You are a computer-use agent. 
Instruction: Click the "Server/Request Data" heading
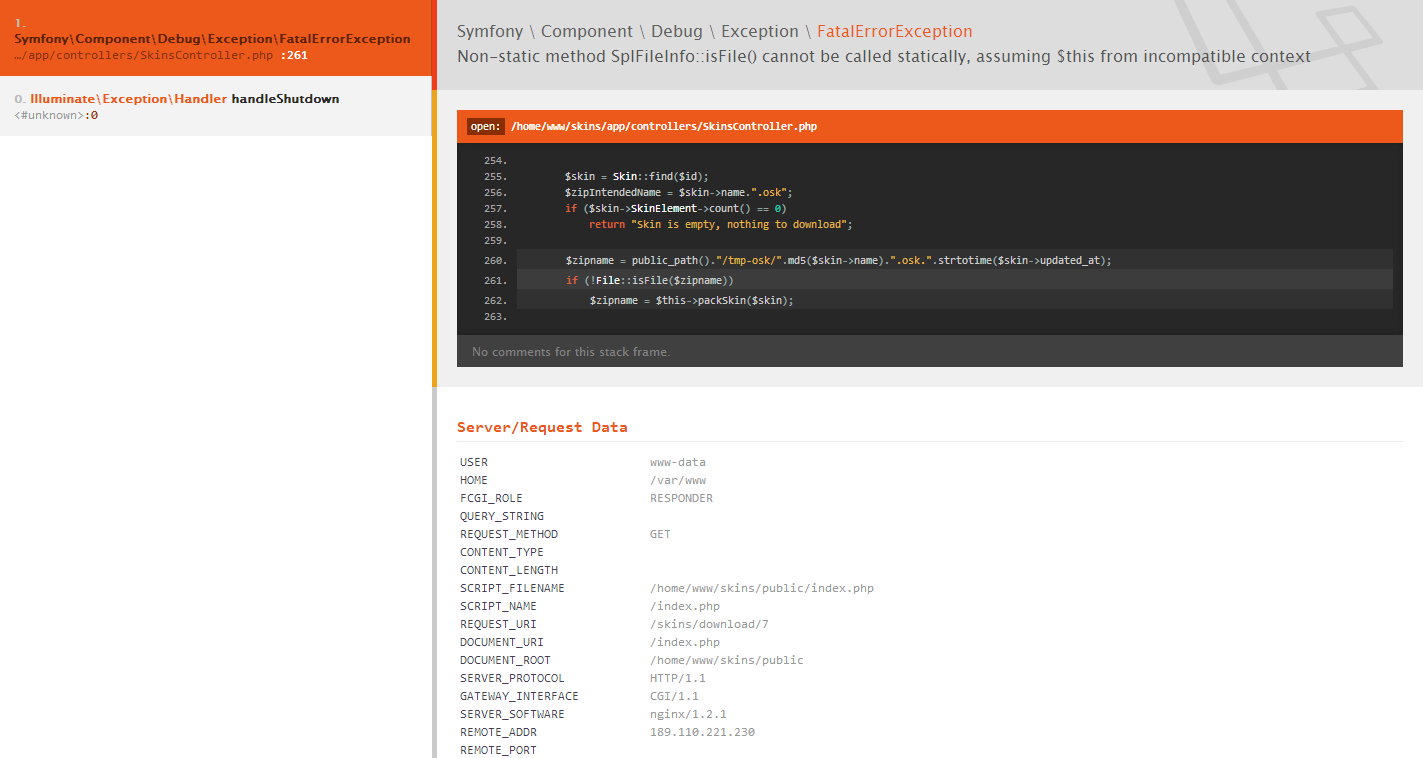click(x=542, y=427)
